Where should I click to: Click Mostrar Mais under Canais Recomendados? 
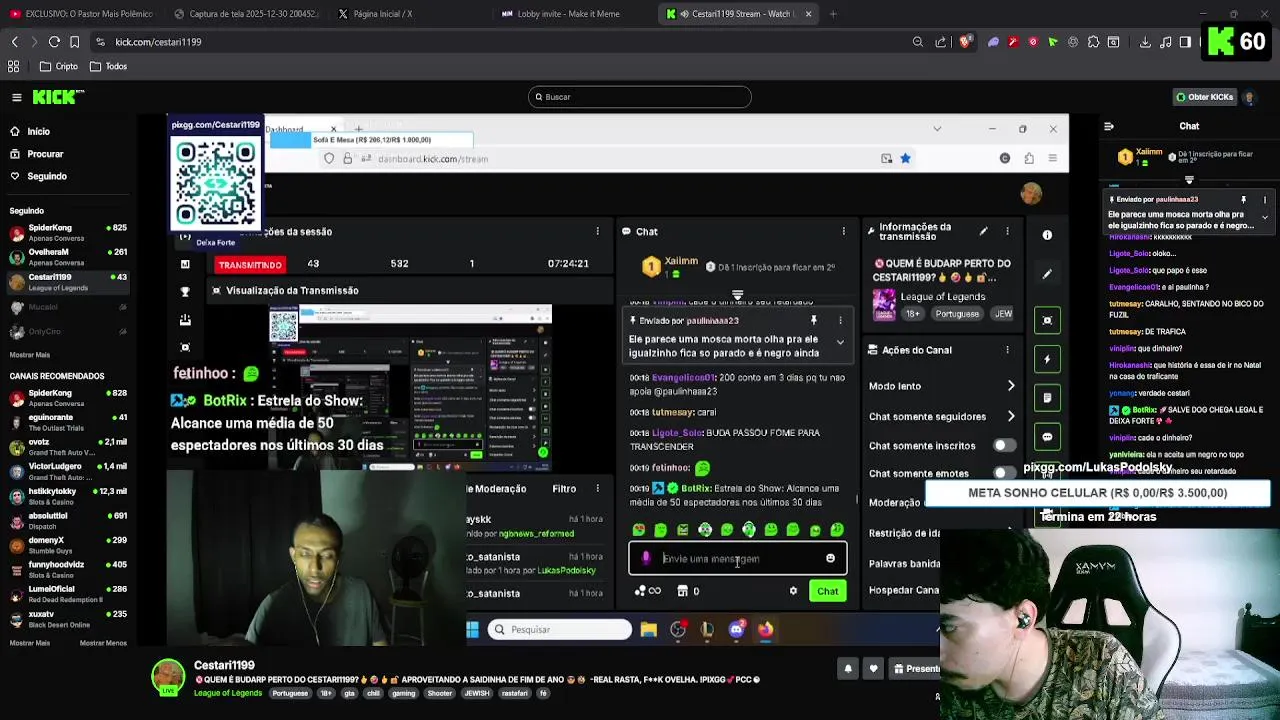click(30, 643)
